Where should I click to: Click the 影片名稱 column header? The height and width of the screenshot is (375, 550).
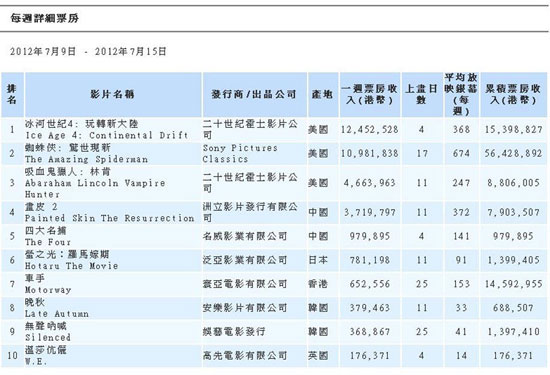113,94
